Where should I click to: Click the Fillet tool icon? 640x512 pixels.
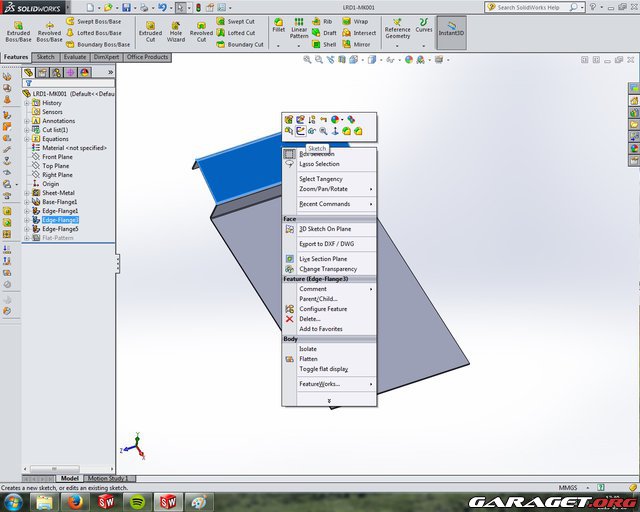point(279,25)
